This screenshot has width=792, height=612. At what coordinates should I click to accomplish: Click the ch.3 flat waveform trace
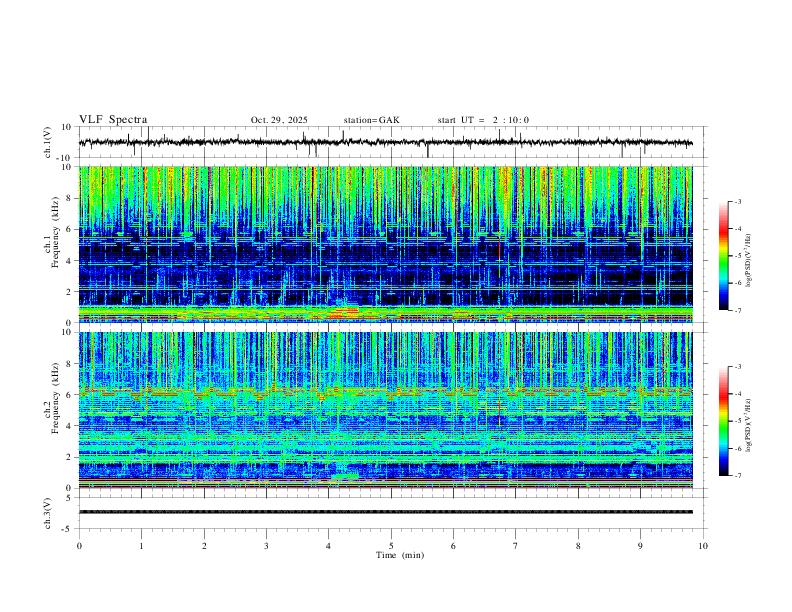coord(385,512)
